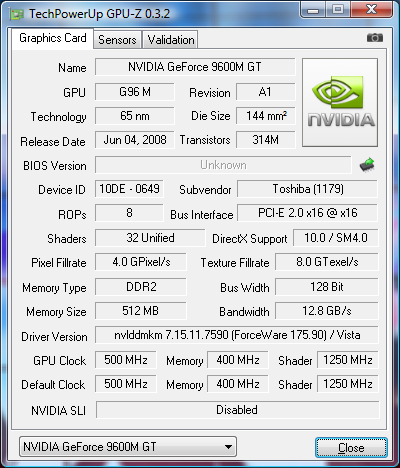
Task: Click the "DirectX Support" label
Action: [x=250, y=239]
